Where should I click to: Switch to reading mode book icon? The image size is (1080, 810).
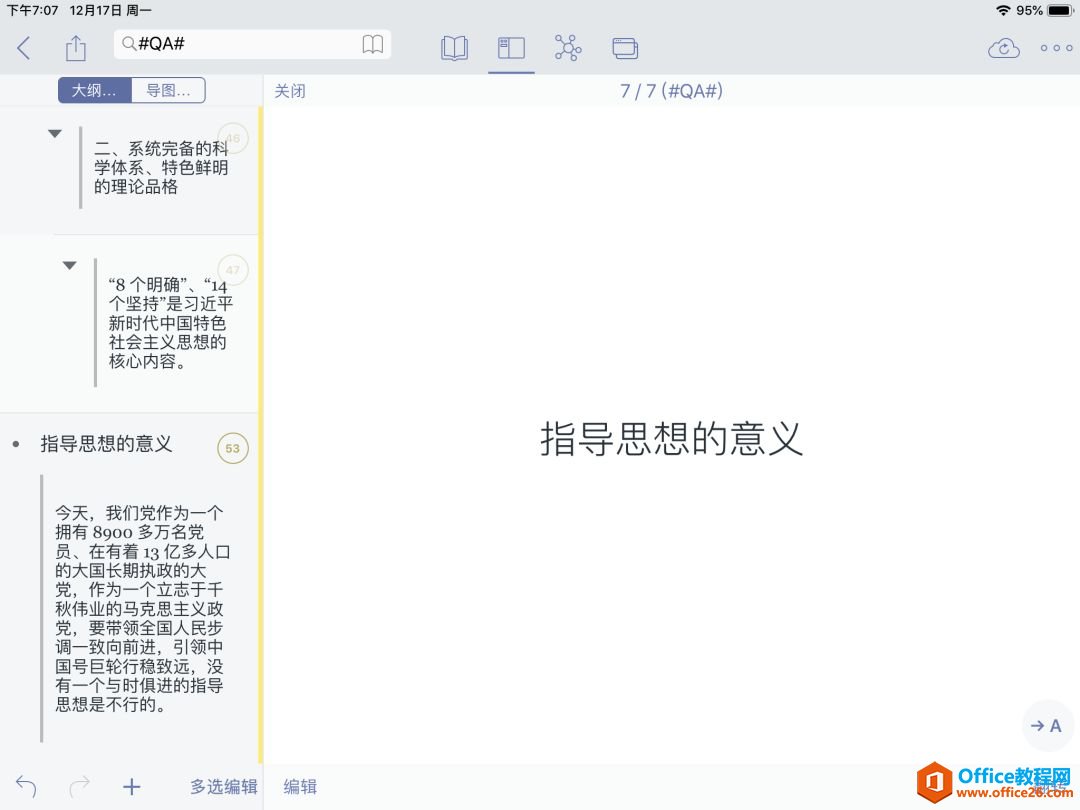coord(454,47)
